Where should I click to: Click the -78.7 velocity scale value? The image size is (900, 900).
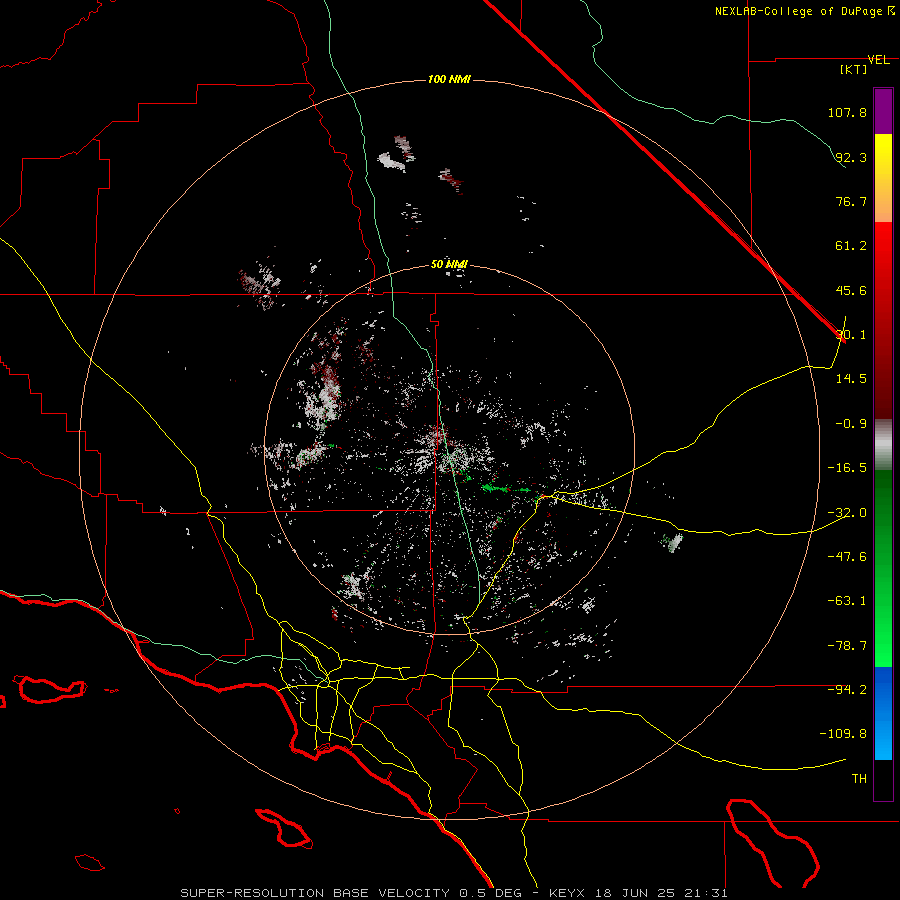tap(847, 646)
